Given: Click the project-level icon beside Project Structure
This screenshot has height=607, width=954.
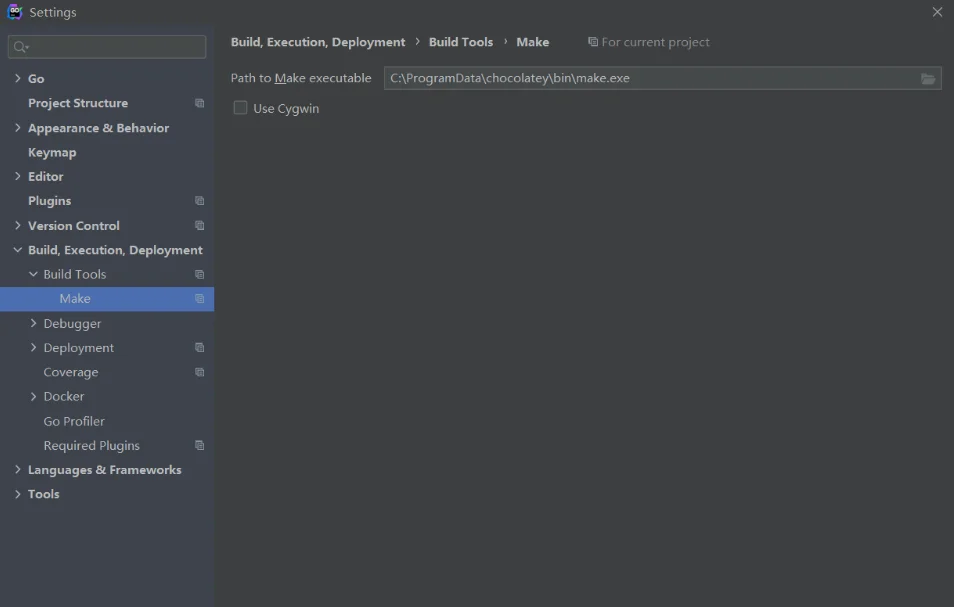Looking at the screenshot, I should point(200,103).
